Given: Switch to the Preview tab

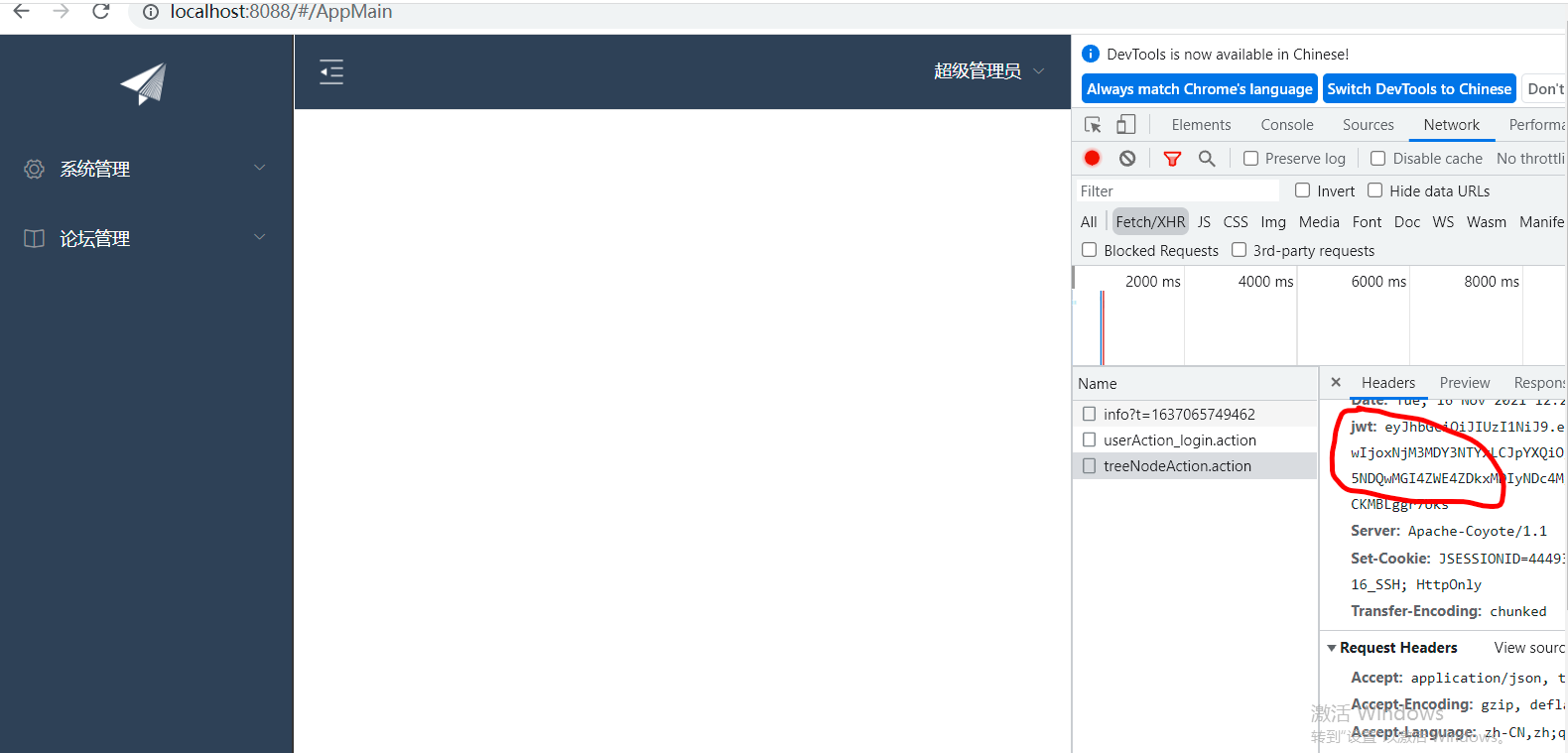Looking at the screenshot, I should pyautogui.click(x=1465, y=383).
